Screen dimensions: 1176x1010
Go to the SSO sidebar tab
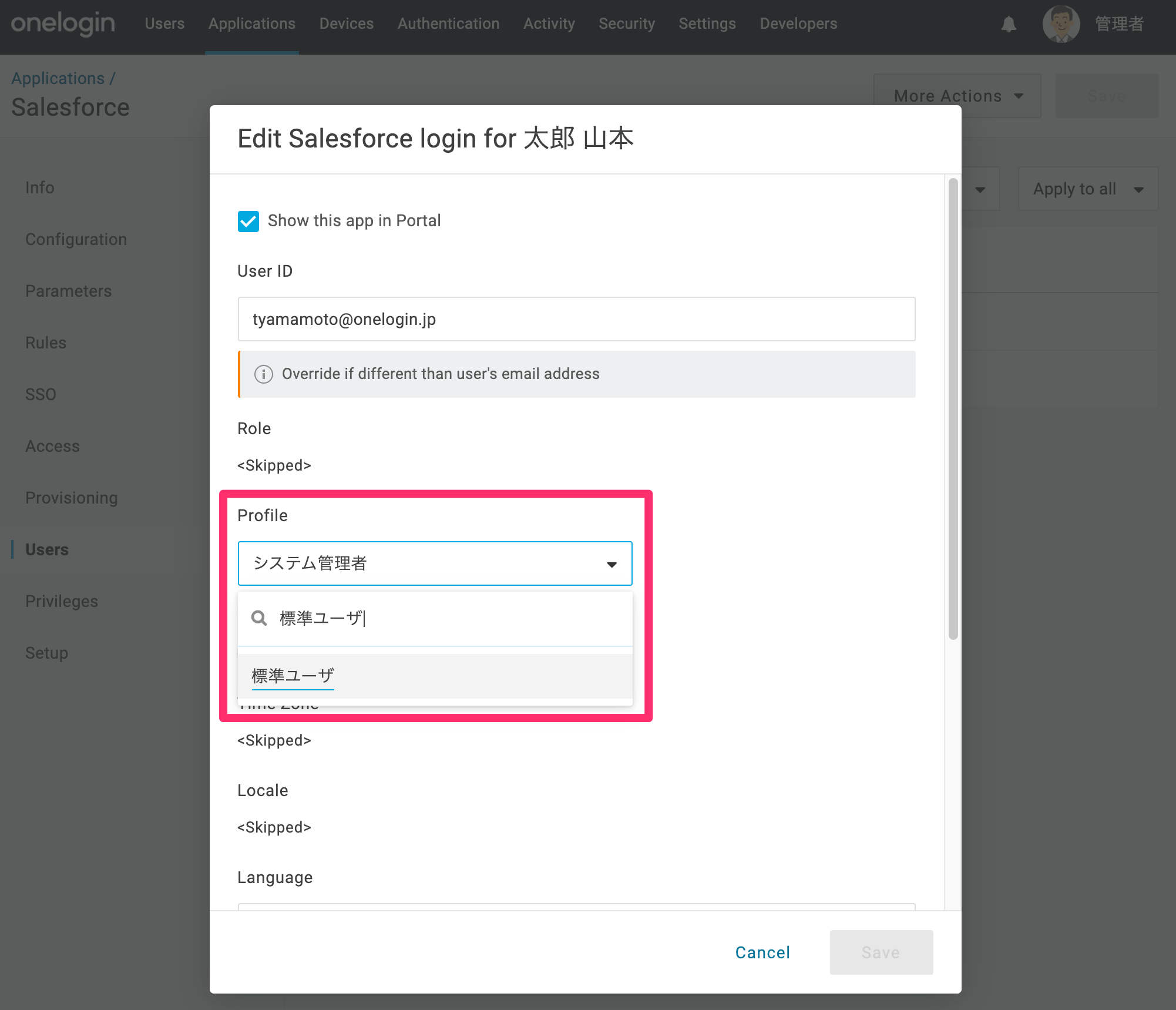pyautogui.click(x=41, y=394)
